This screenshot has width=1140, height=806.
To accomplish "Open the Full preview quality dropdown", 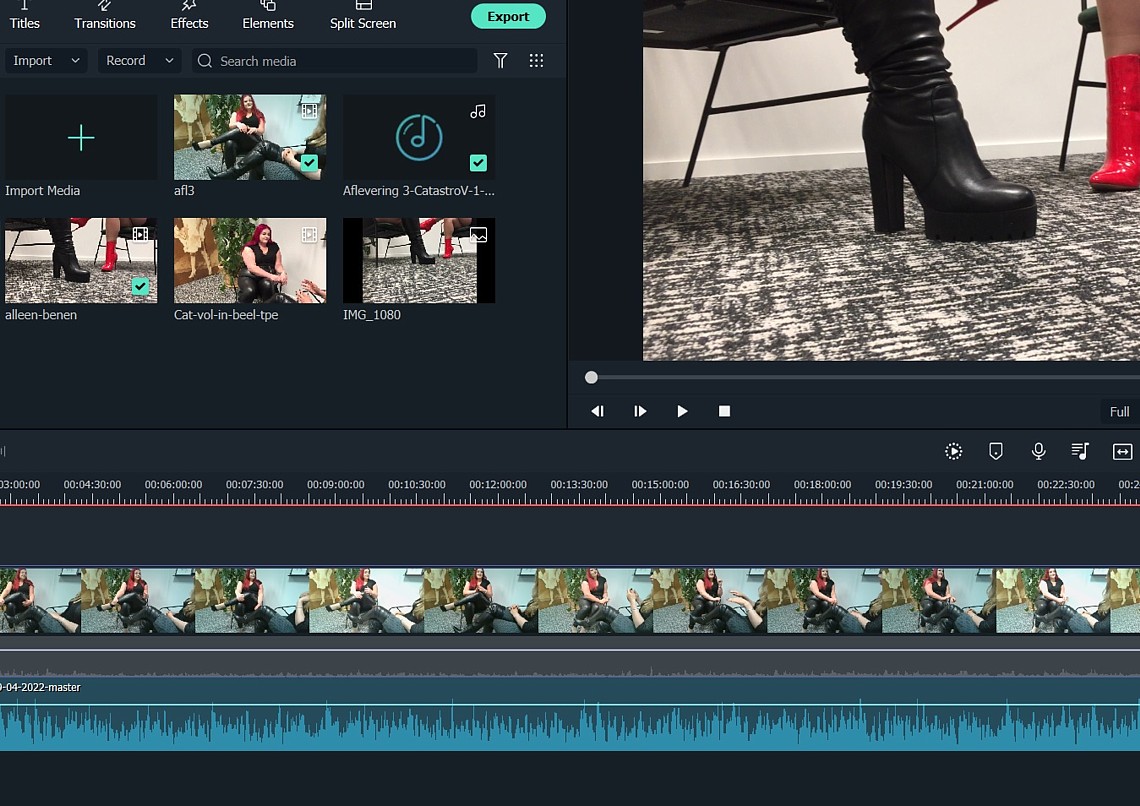I will [1119, 412].
